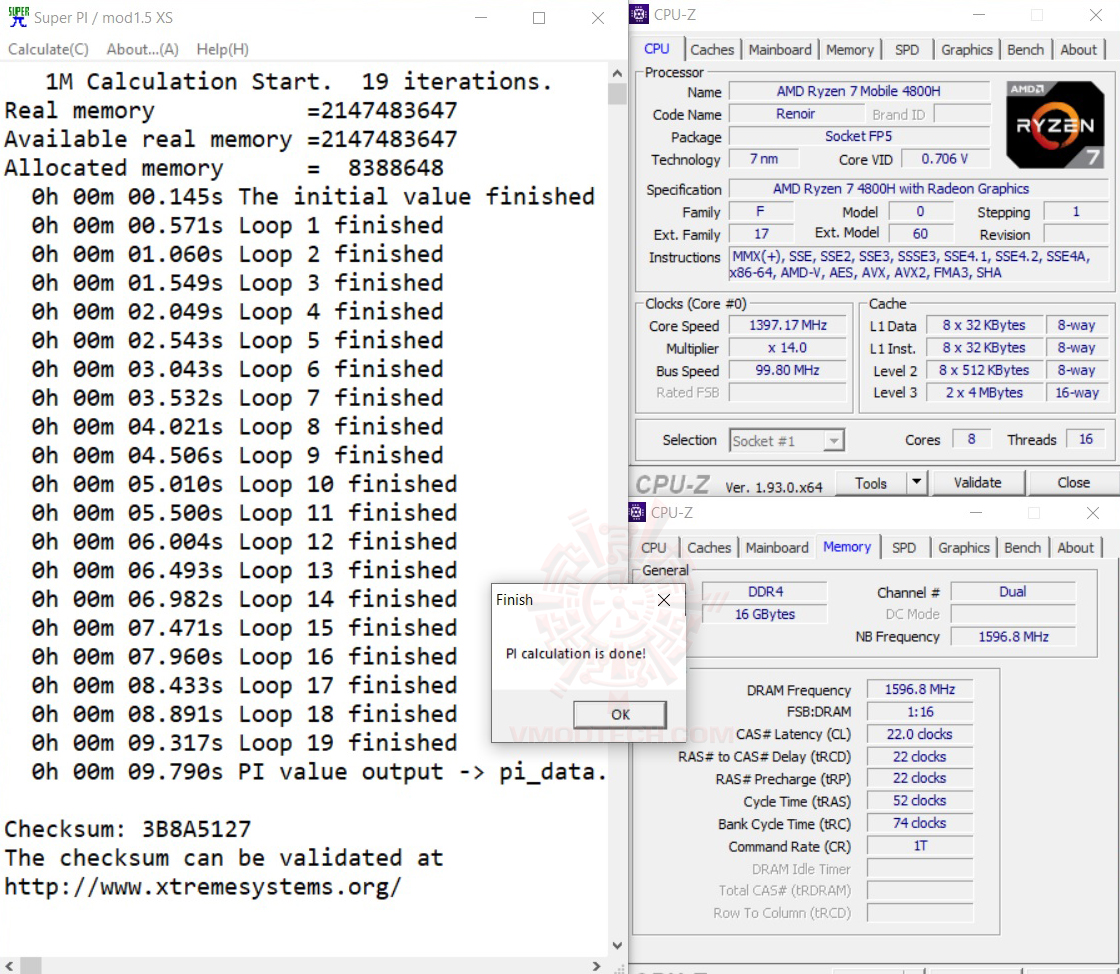Switch to Memory tab in upper CPU-Z window

pyautogui.click(x=850, y=49)
